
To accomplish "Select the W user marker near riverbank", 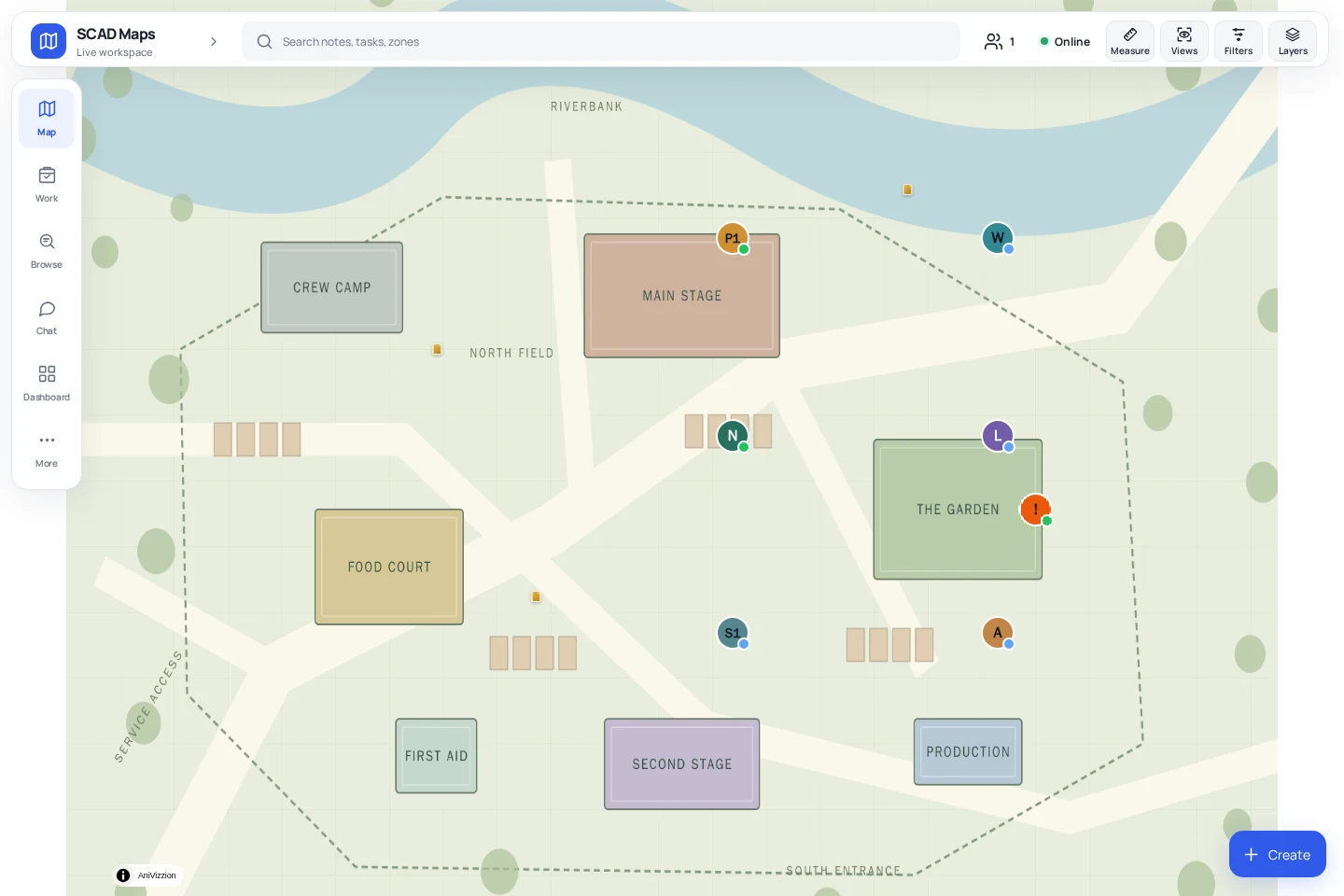I will (x=998, y=238).
